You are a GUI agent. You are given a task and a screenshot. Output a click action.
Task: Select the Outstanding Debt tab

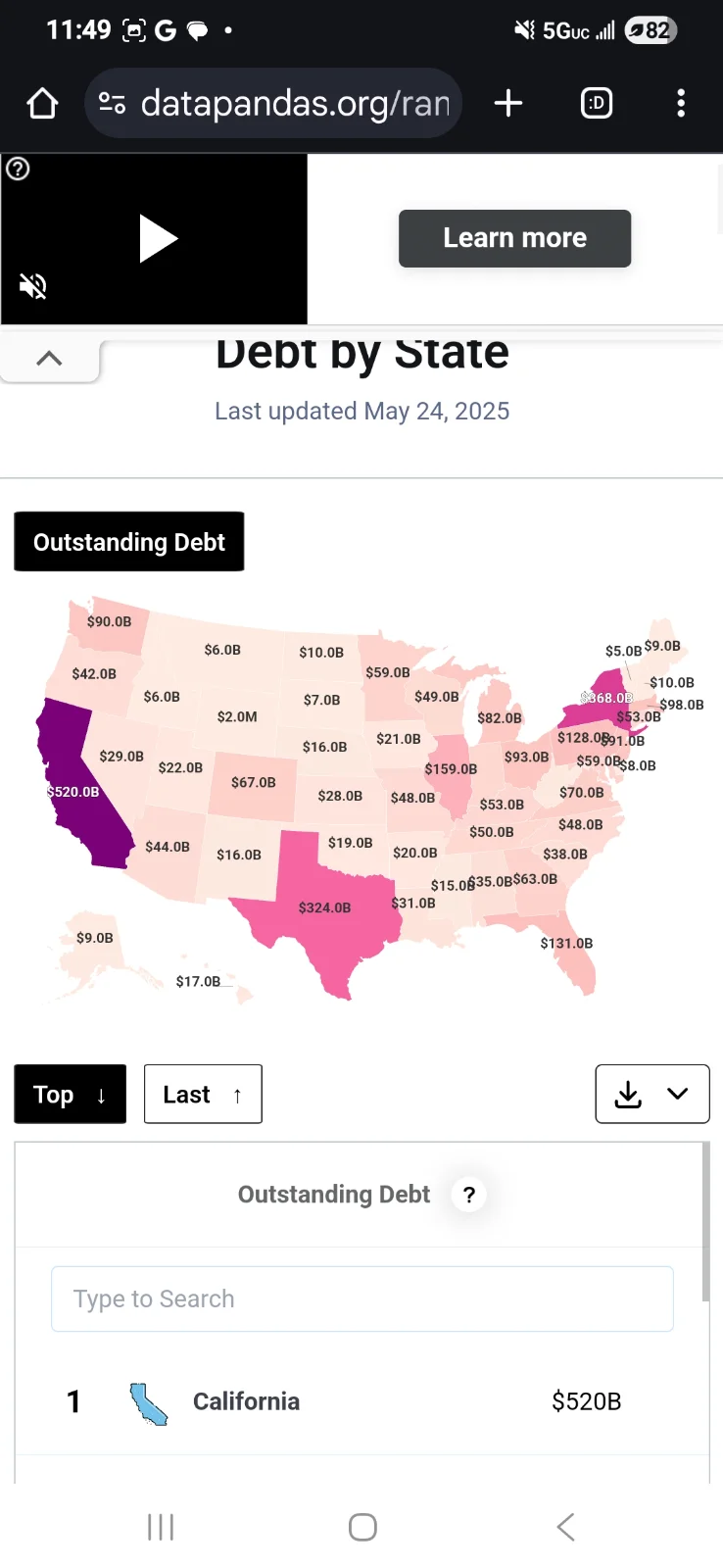tap(129, 542)
